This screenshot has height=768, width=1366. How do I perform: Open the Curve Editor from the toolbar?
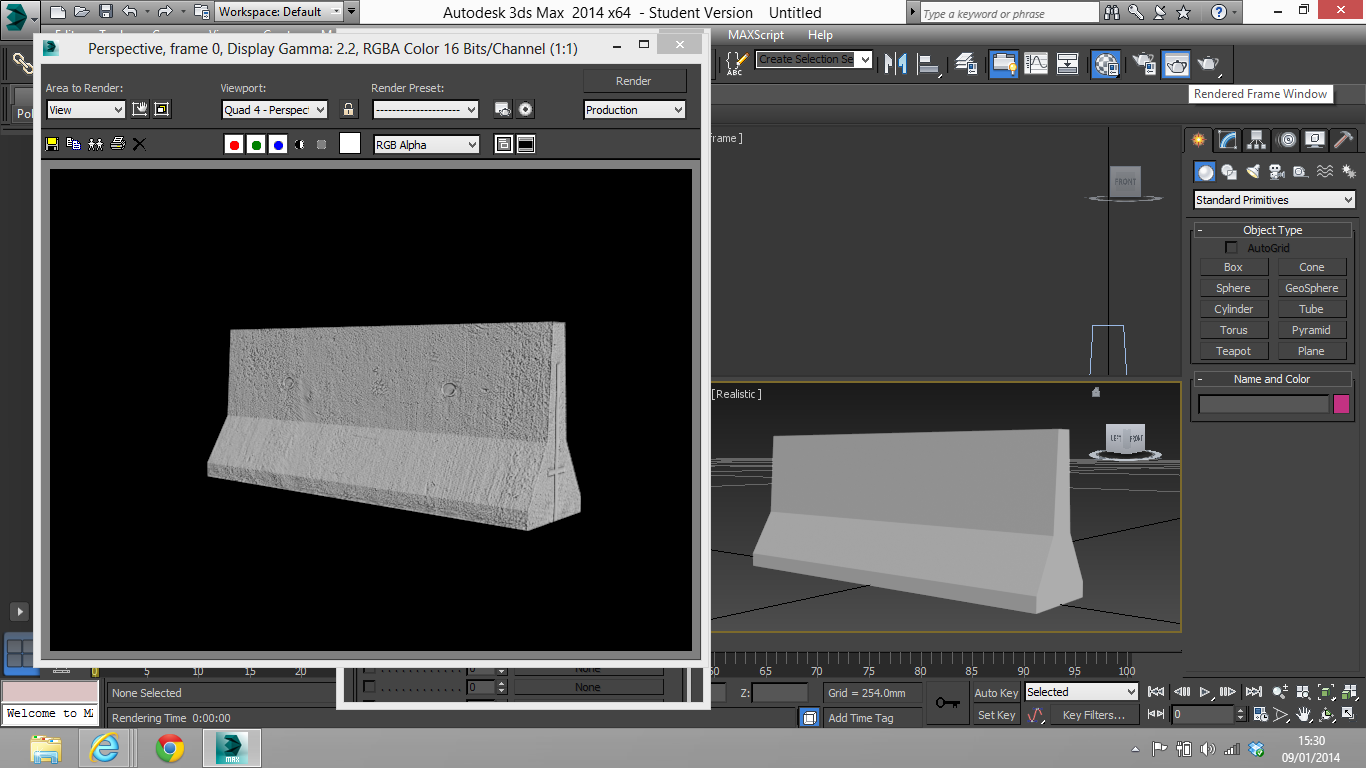(1036, 64)
